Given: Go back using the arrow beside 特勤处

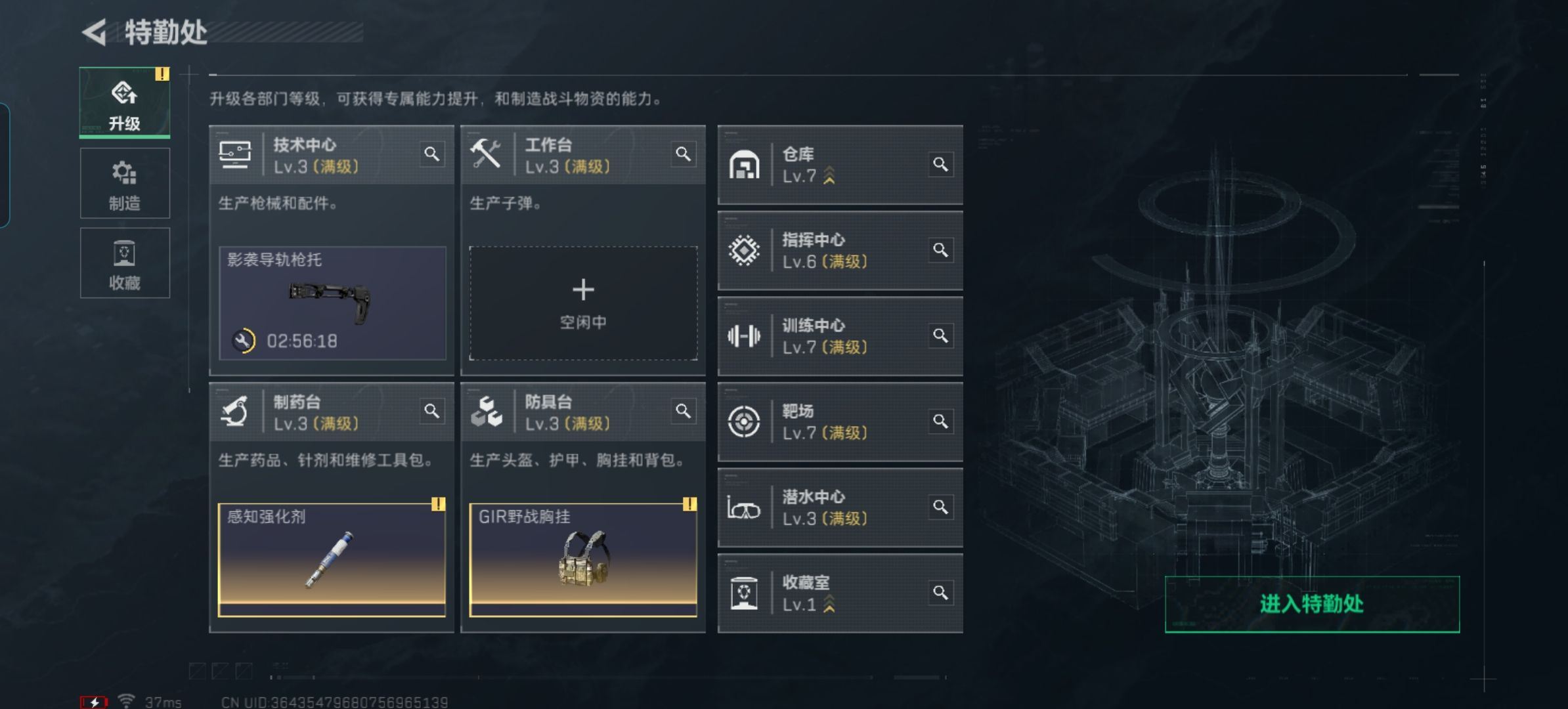Looking at the screenshot, I should tap(95, 32).
